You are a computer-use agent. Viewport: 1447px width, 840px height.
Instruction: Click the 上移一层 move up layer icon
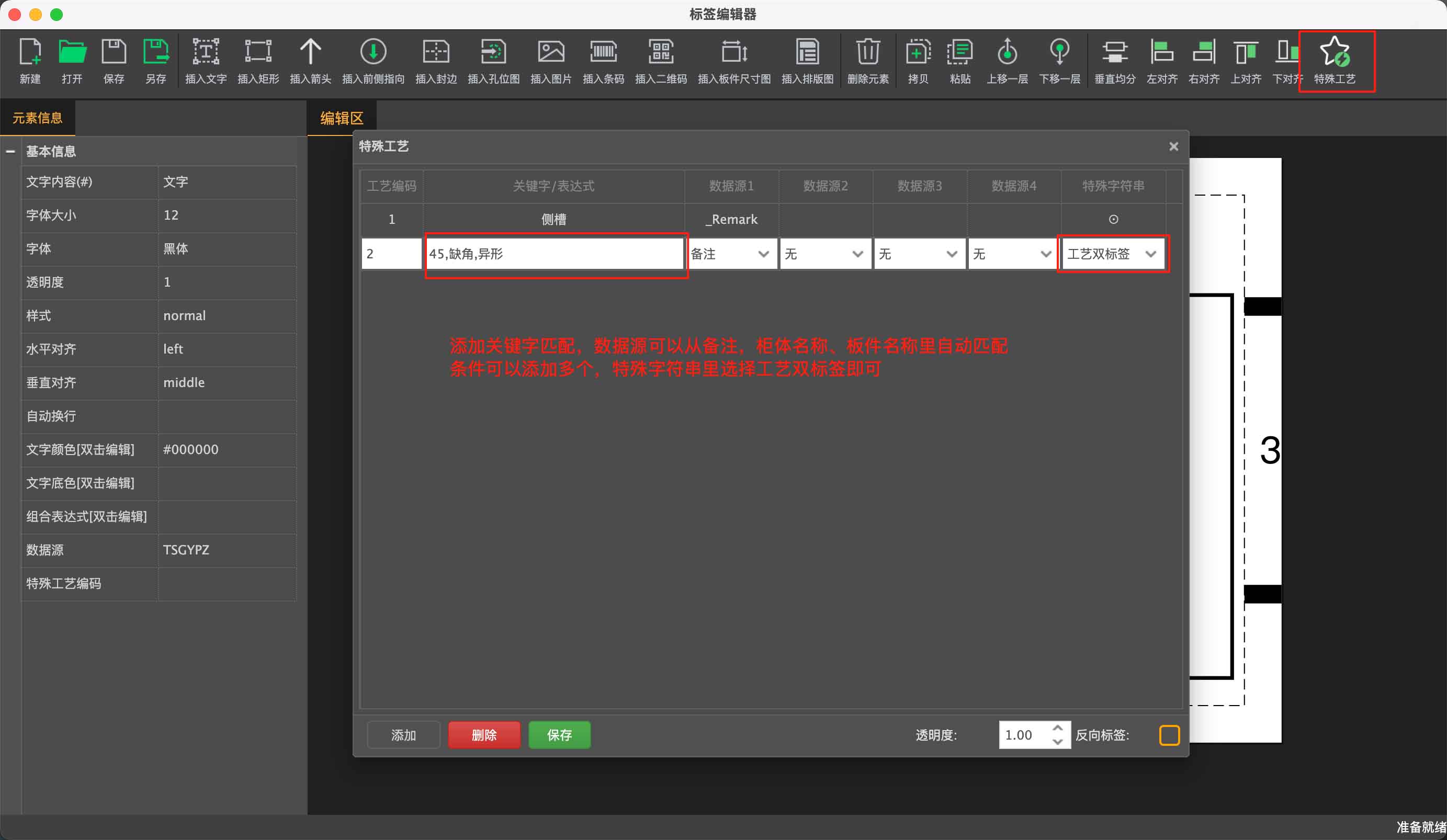[1007, 52]
